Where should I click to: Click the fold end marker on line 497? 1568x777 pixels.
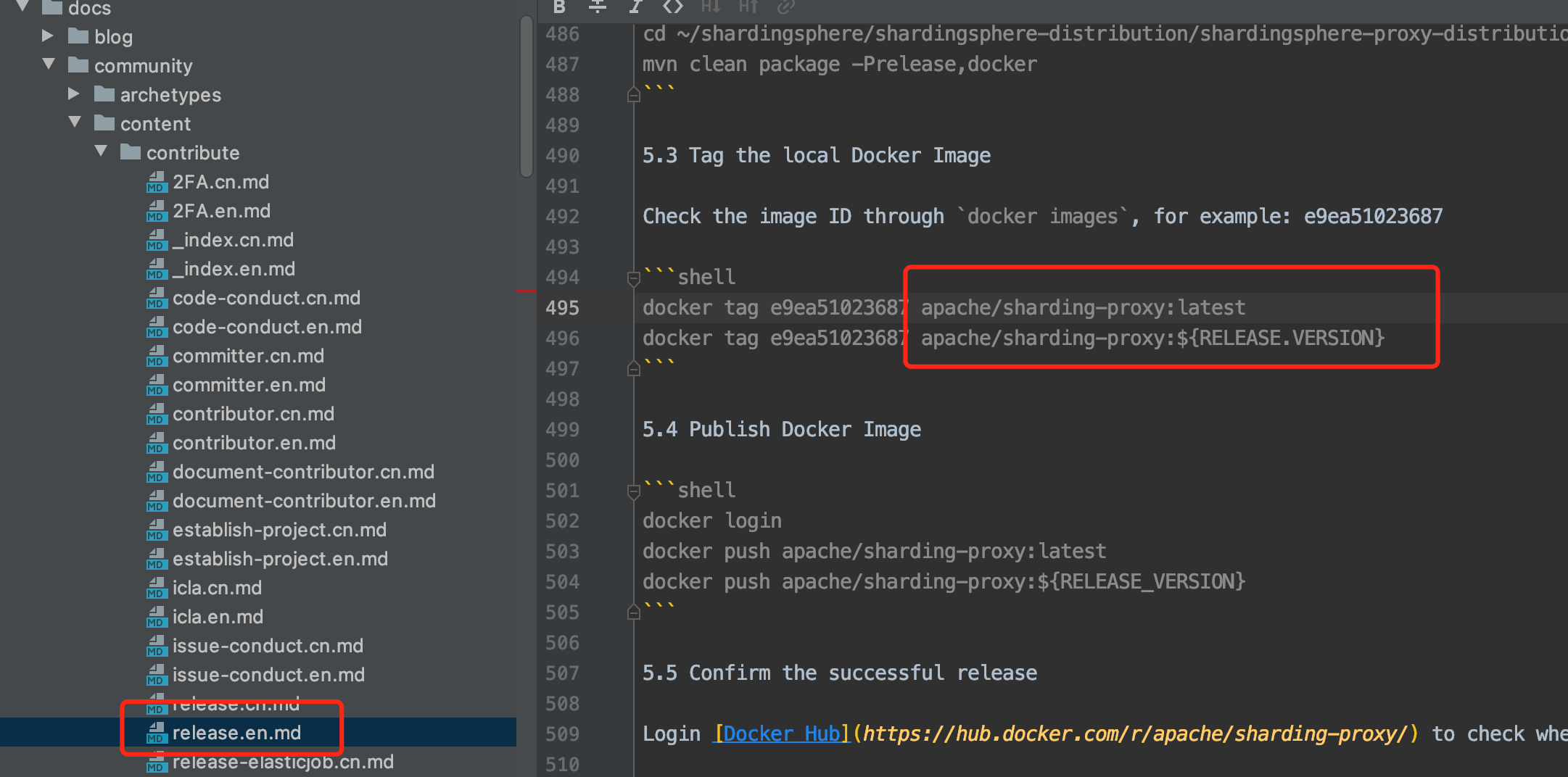634,369
